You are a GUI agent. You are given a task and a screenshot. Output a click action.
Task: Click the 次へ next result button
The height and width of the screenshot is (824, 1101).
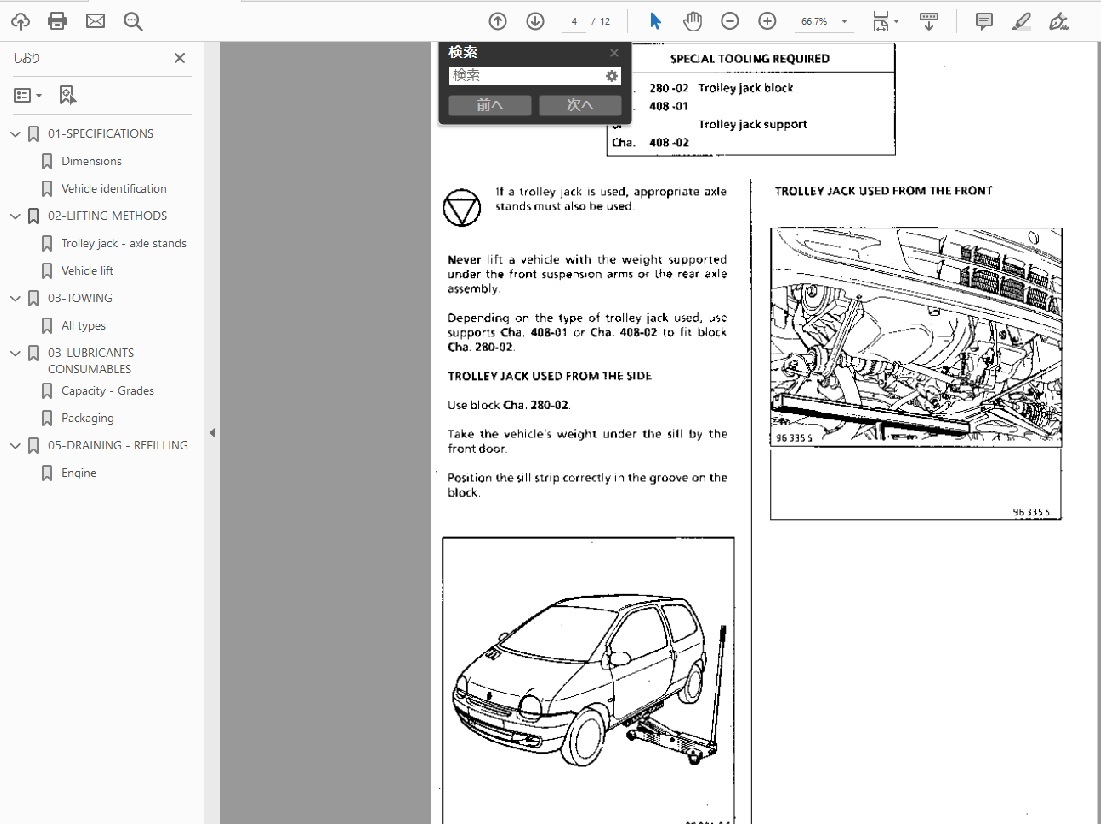(x=580, y=105)
